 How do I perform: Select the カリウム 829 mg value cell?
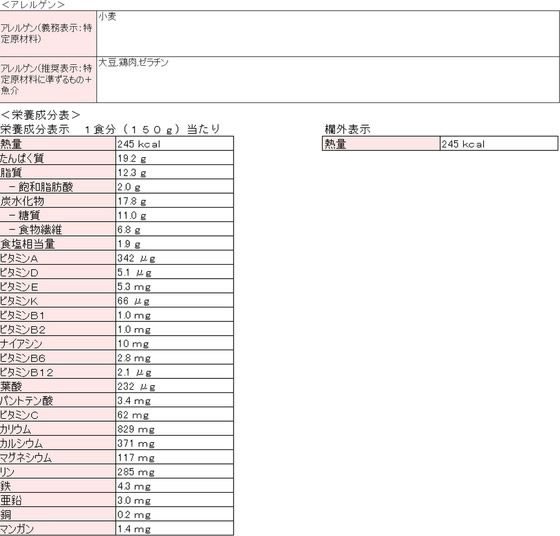pos(175,429)
